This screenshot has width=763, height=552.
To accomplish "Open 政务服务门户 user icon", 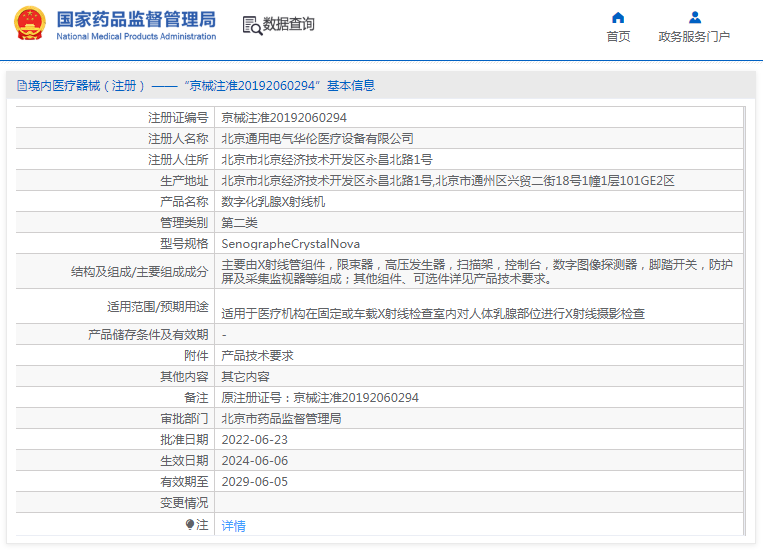I will [695, 18].
